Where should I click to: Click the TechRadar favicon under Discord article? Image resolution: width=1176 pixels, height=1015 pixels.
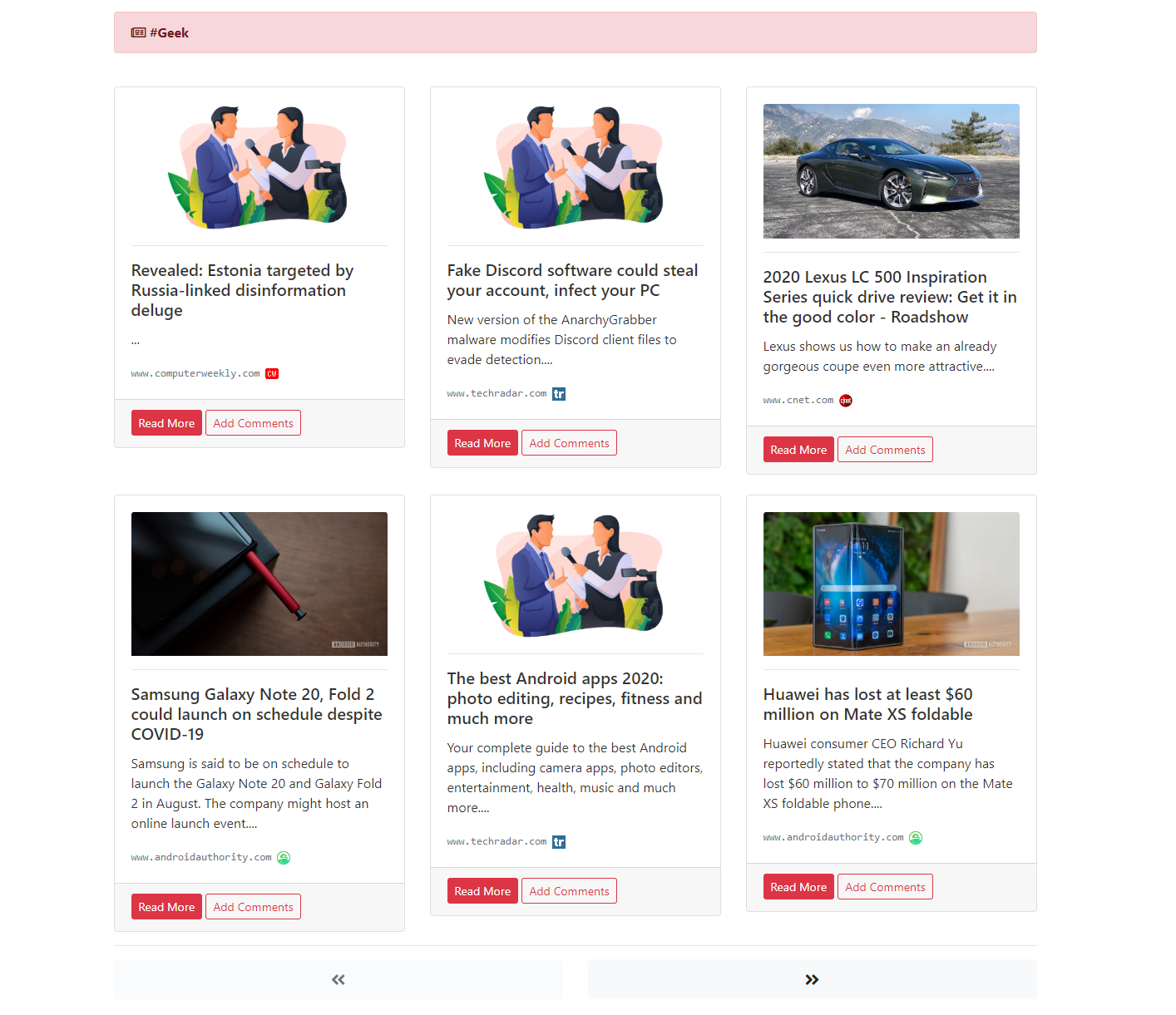point(559,394)
